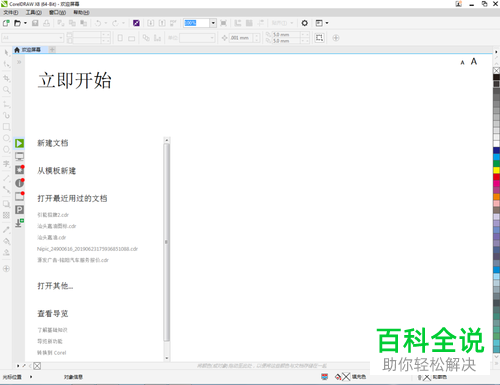500x385 pixels.
Task: Pick the green swatch in color palette
Action: 497,163
